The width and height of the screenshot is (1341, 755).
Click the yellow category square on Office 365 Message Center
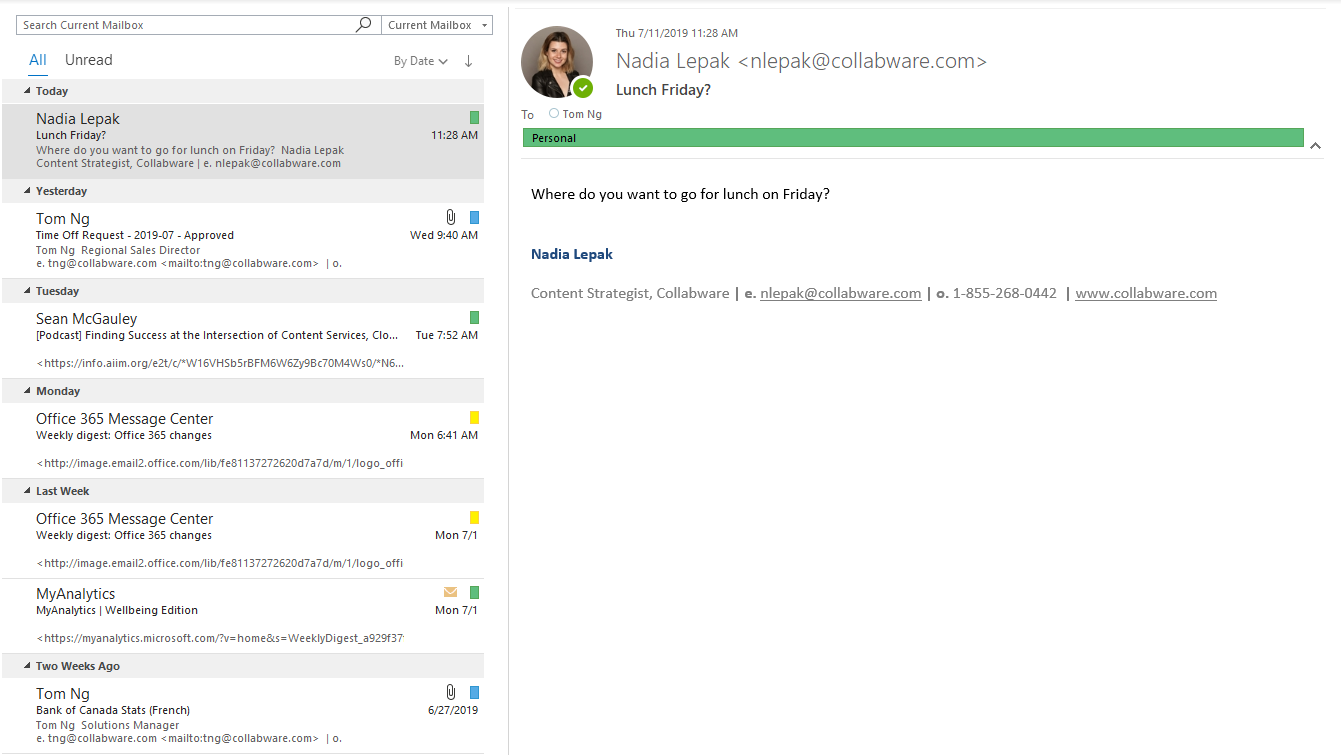pyautogui.click(x=473, y=417)
